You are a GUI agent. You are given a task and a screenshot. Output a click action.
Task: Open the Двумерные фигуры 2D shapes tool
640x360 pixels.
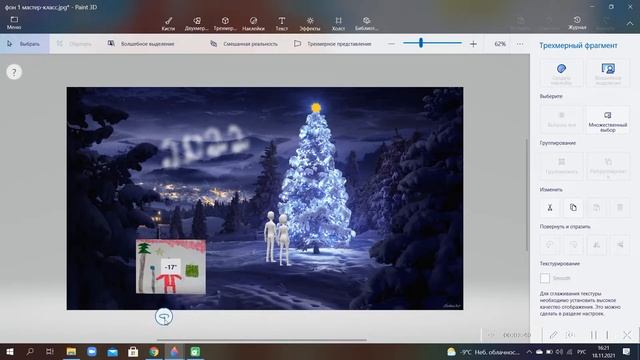pyautogui.click(x=196, y=24)
